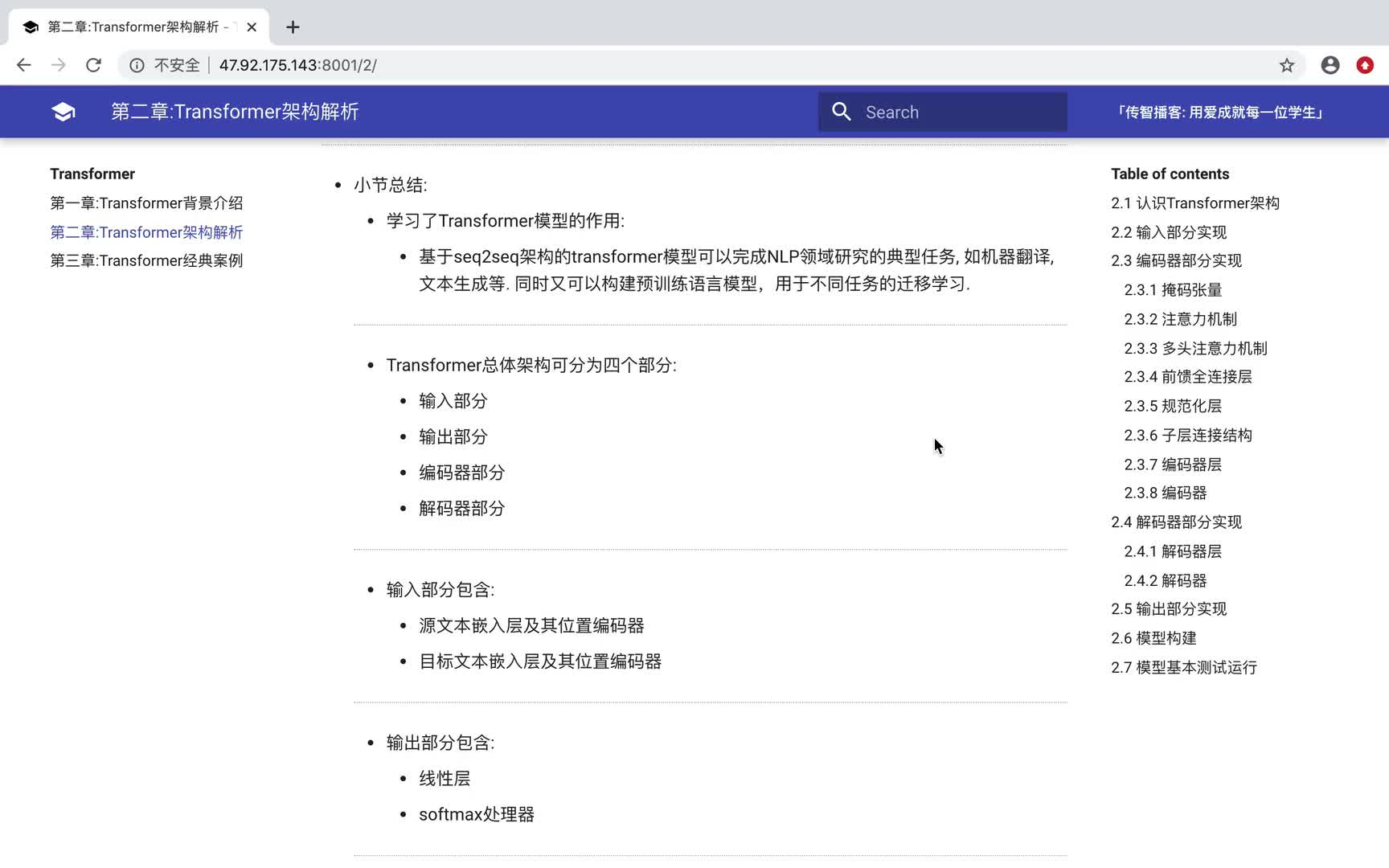Click the 解码器部分 list item
Screen dimensions: 1389x868
[462, 509]
